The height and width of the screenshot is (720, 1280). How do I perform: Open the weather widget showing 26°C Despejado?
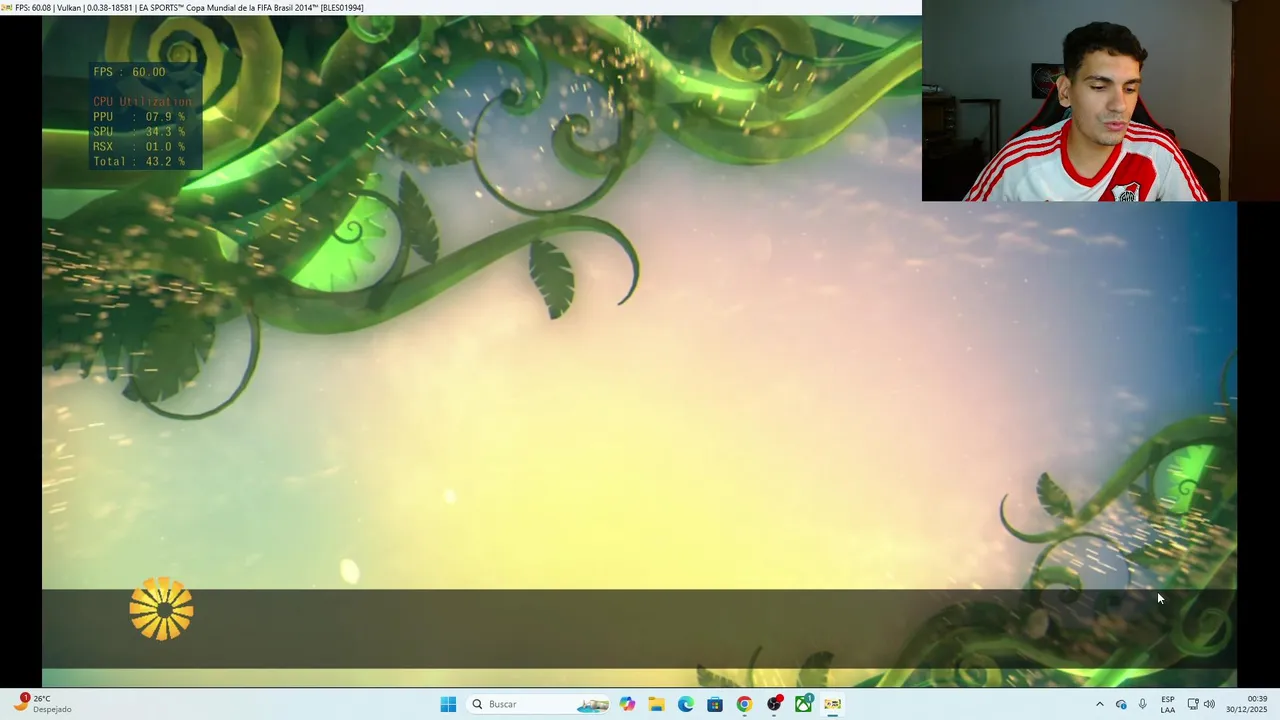(x=42, y=704)
